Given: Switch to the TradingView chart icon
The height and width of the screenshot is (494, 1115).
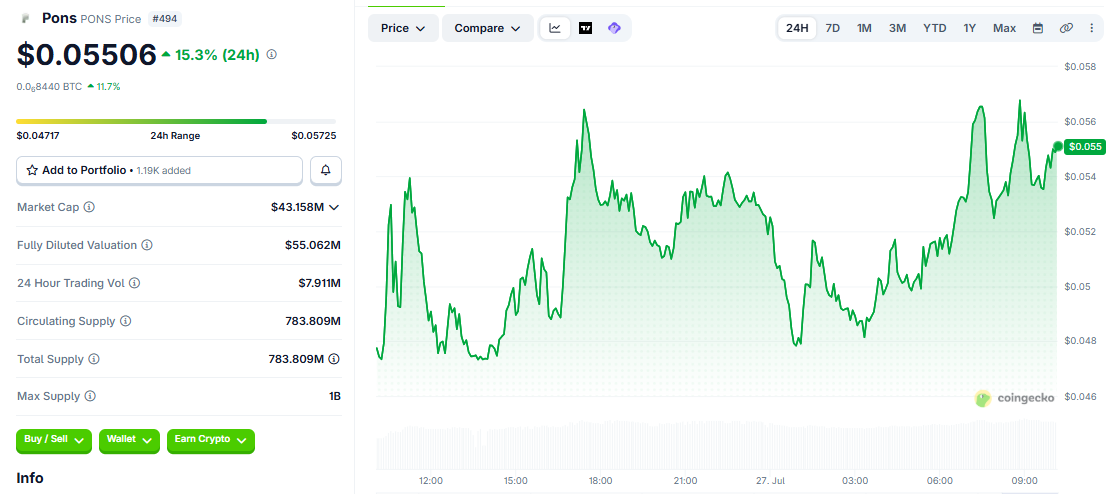Looking at the screenshot, I should tap(585, 28).
